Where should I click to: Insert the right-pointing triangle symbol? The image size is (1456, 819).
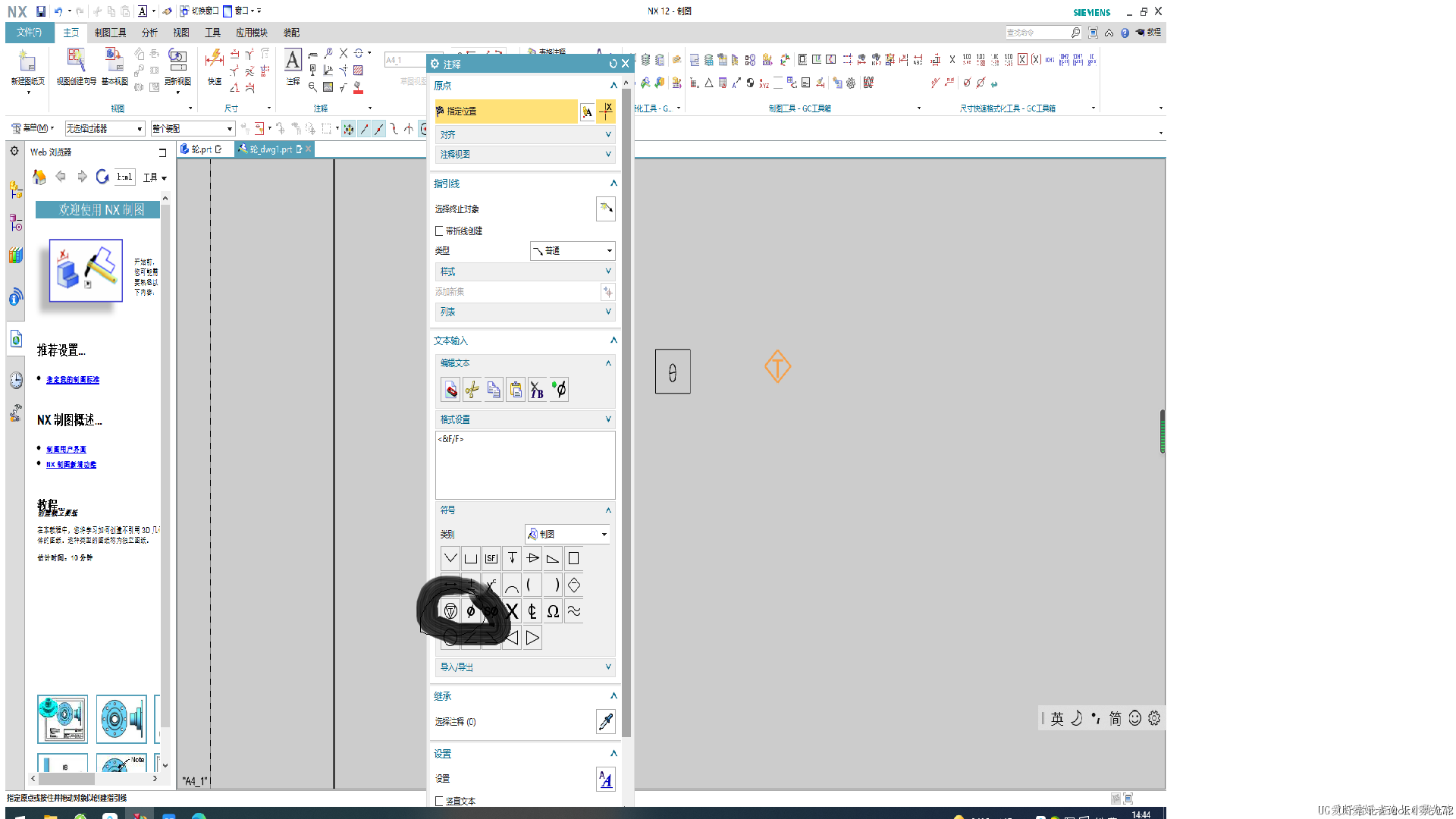[532, 638]
